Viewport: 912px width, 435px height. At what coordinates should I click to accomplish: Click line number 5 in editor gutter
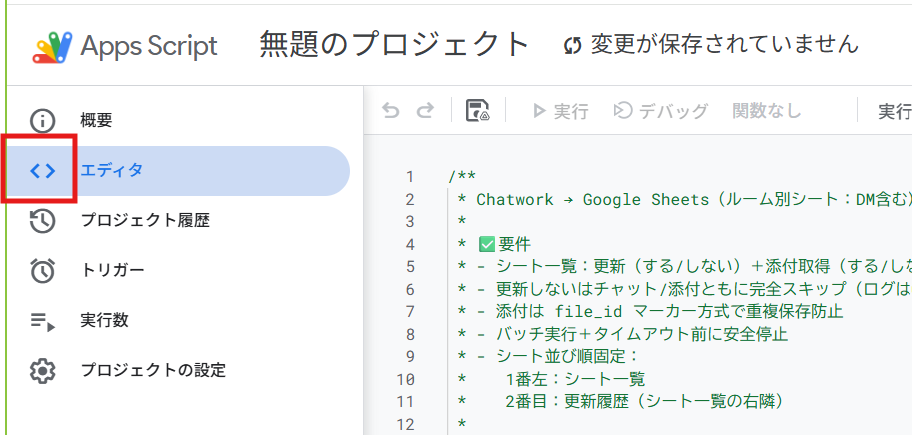pyautogui.click(x=409, y=266)
